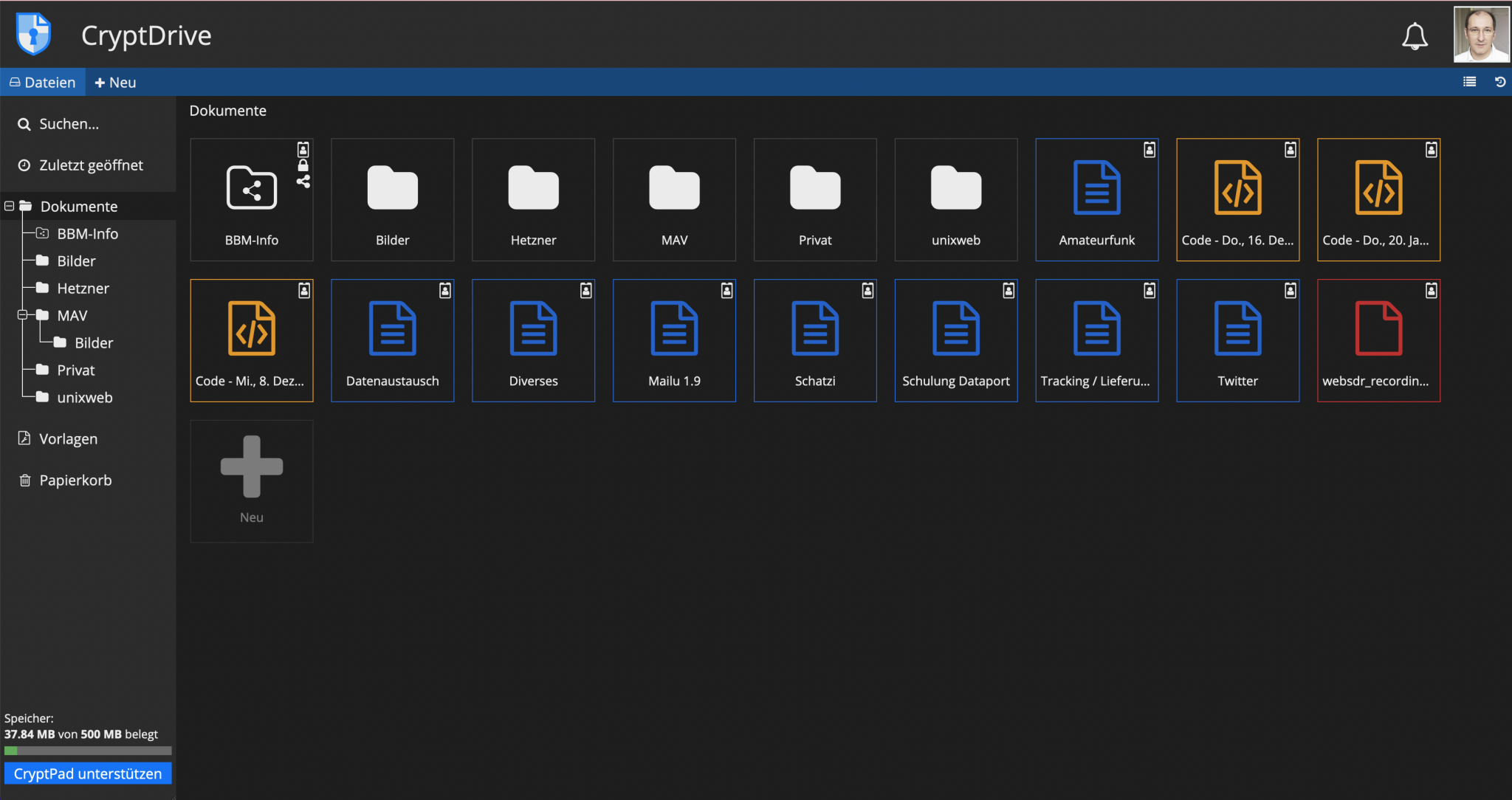Select unixweb in the sidebar tree

pyautogui.click(x=85, y=398)
